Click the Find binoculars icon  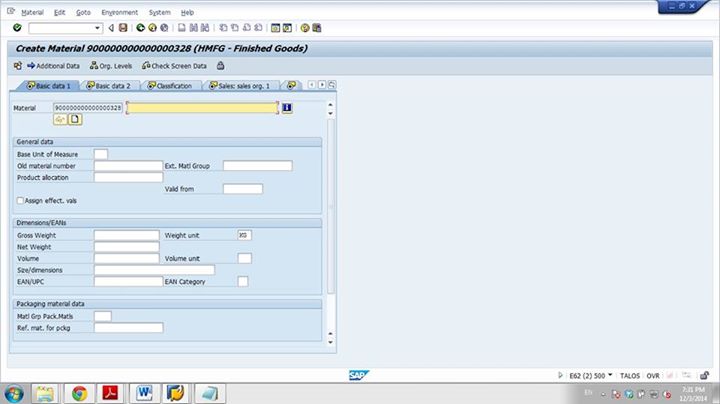tap(193, 28)
